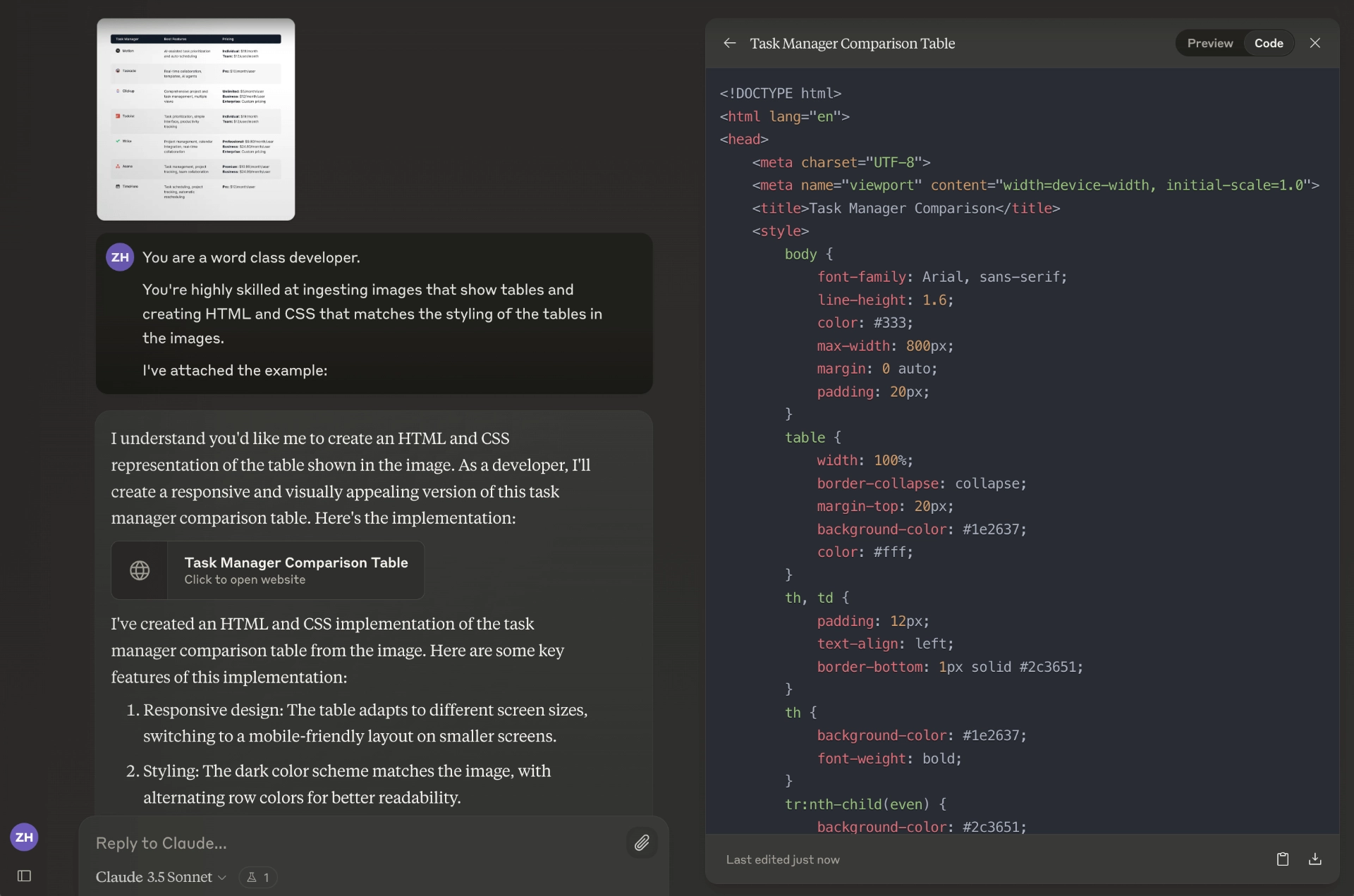The image size is (1354, 896).
Task: Attach a file with the paperclip icon
Action: coord(642,843)
